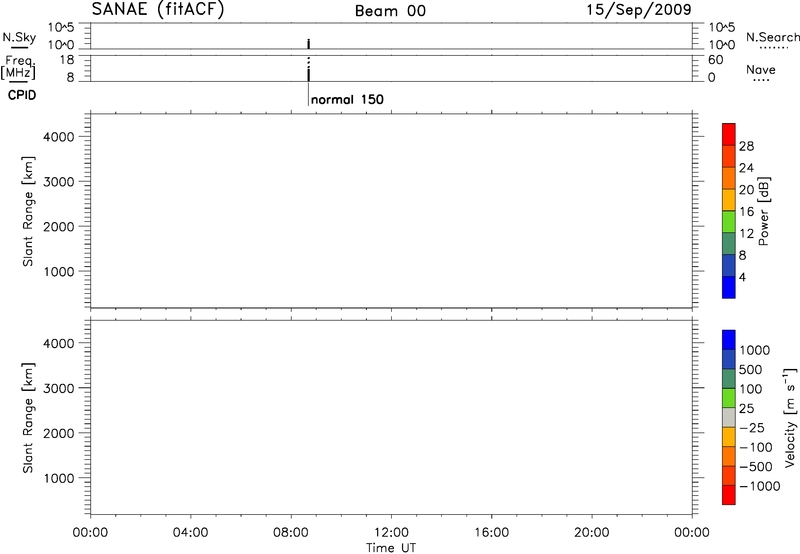800x554 pixels.
Task: Click the CPID label
Action: (22, 95)
